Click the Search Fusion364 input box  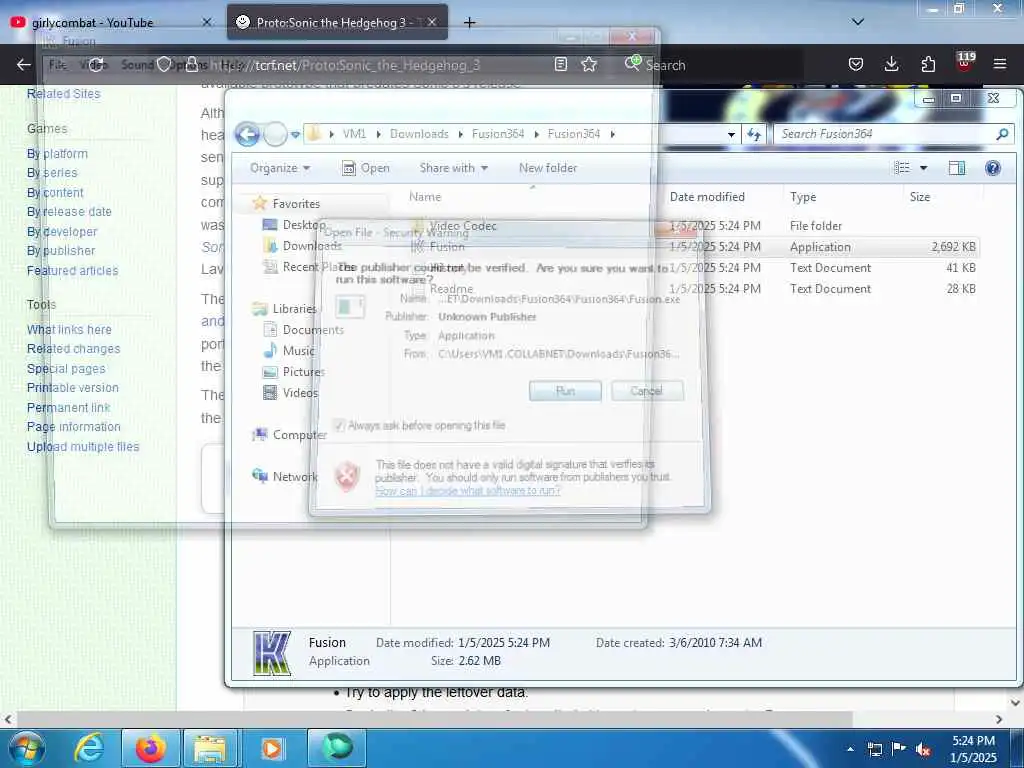(885, 134)
